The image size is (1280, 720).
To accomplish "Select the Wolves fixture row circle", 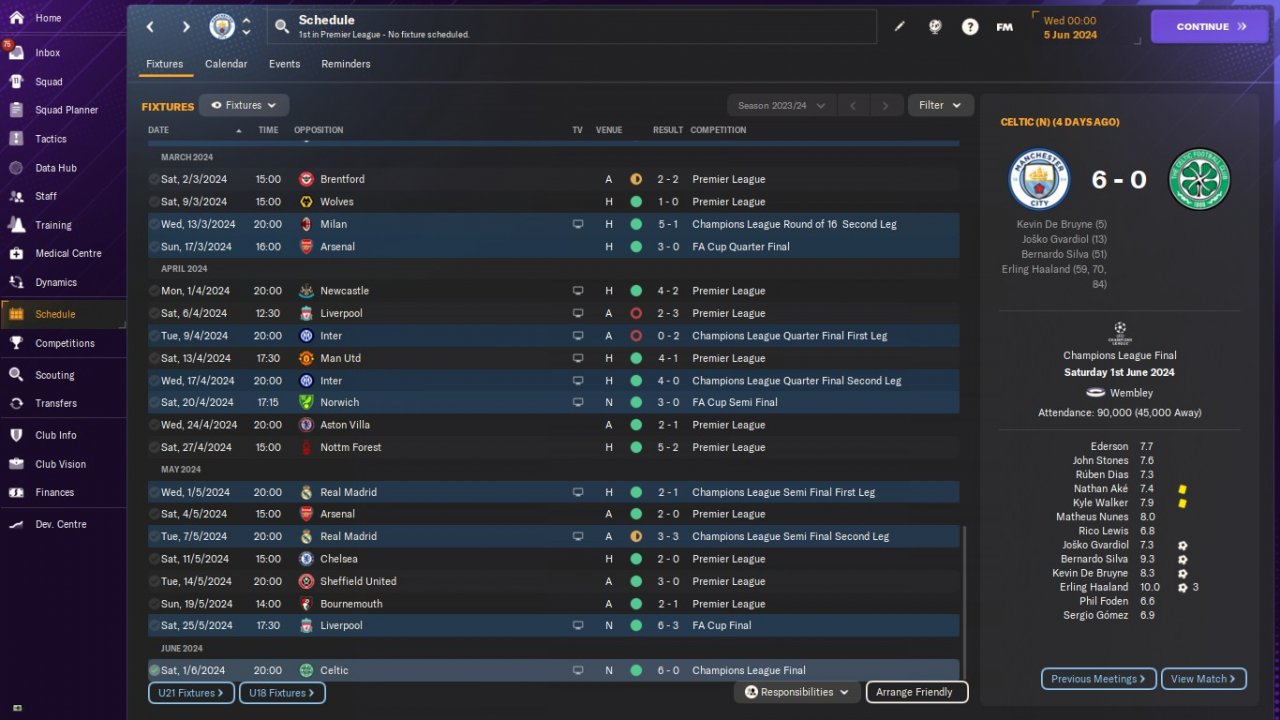I will pyautogui.click(x=154, y=202).
